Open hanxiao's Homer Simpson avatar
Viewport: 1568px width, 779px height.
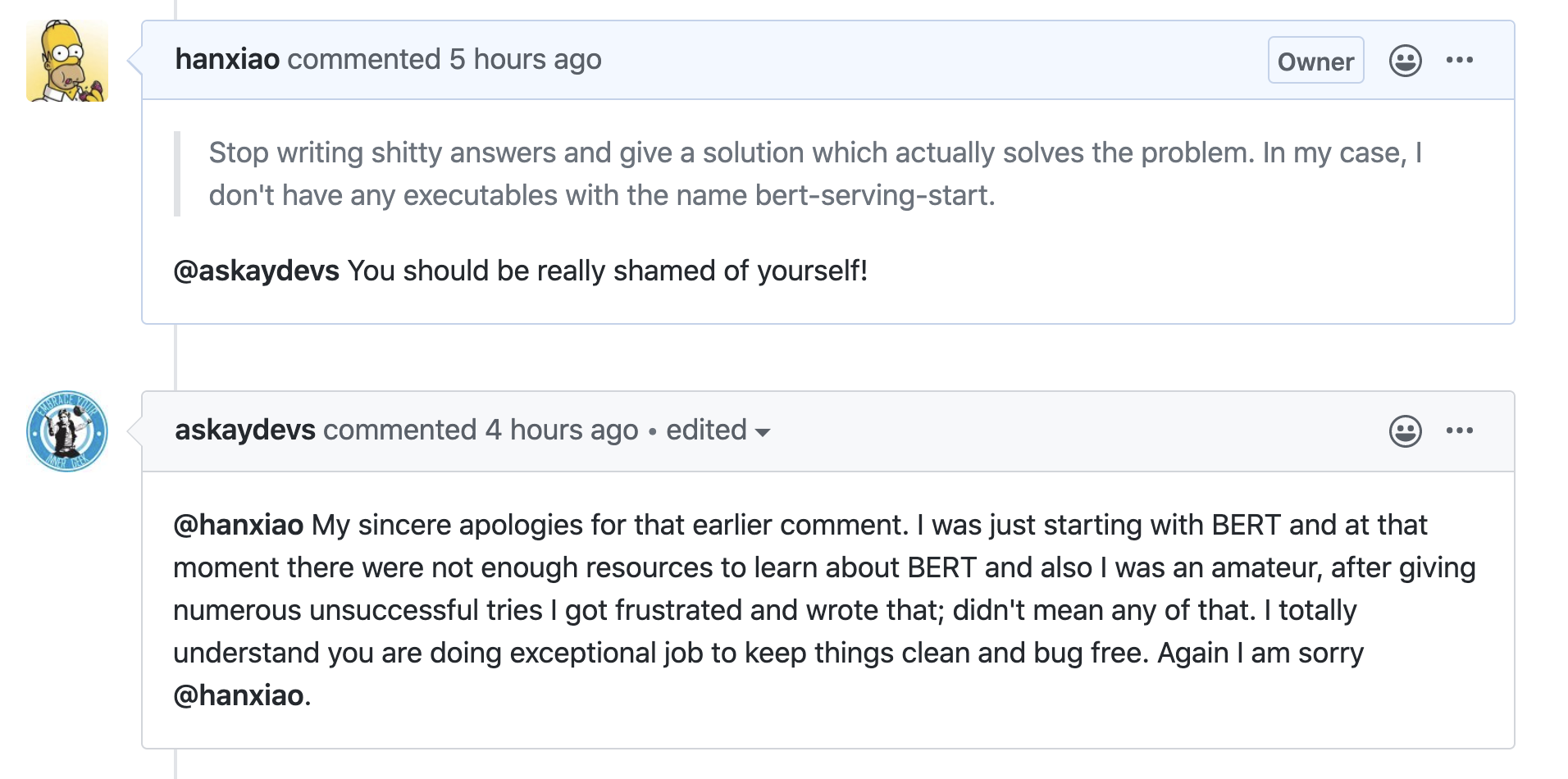[67, 61]
